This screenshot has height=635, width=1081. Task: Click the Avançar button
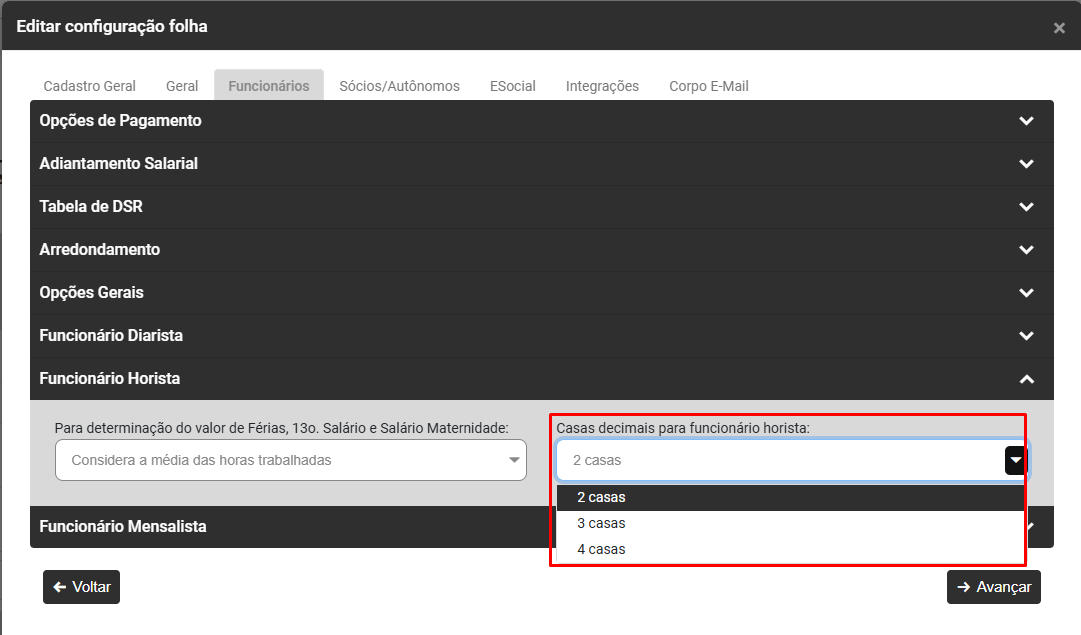(993, 587)
